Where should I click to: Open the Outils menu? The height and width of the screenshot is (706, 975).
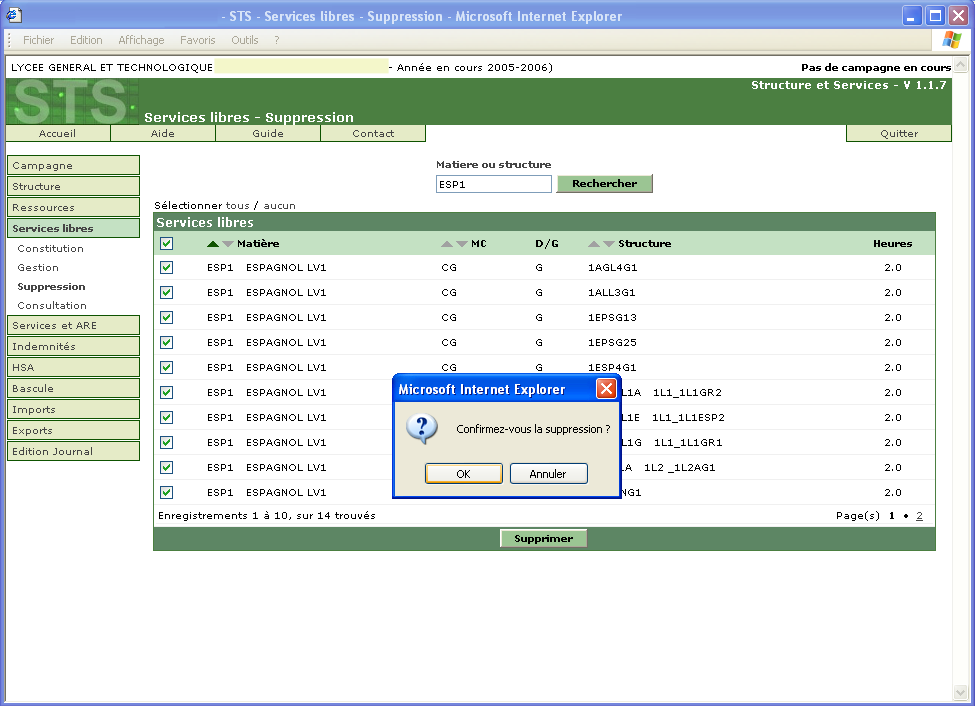coord(244,40)
